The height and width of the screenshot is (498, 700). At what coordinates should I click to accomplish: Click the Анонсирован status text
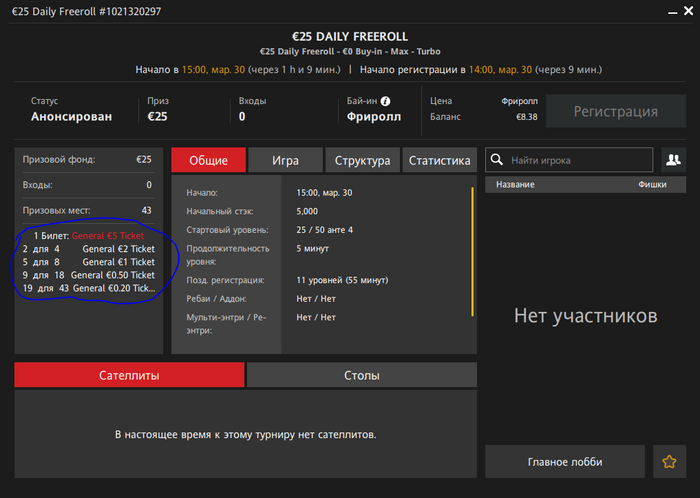click(71, 116)
